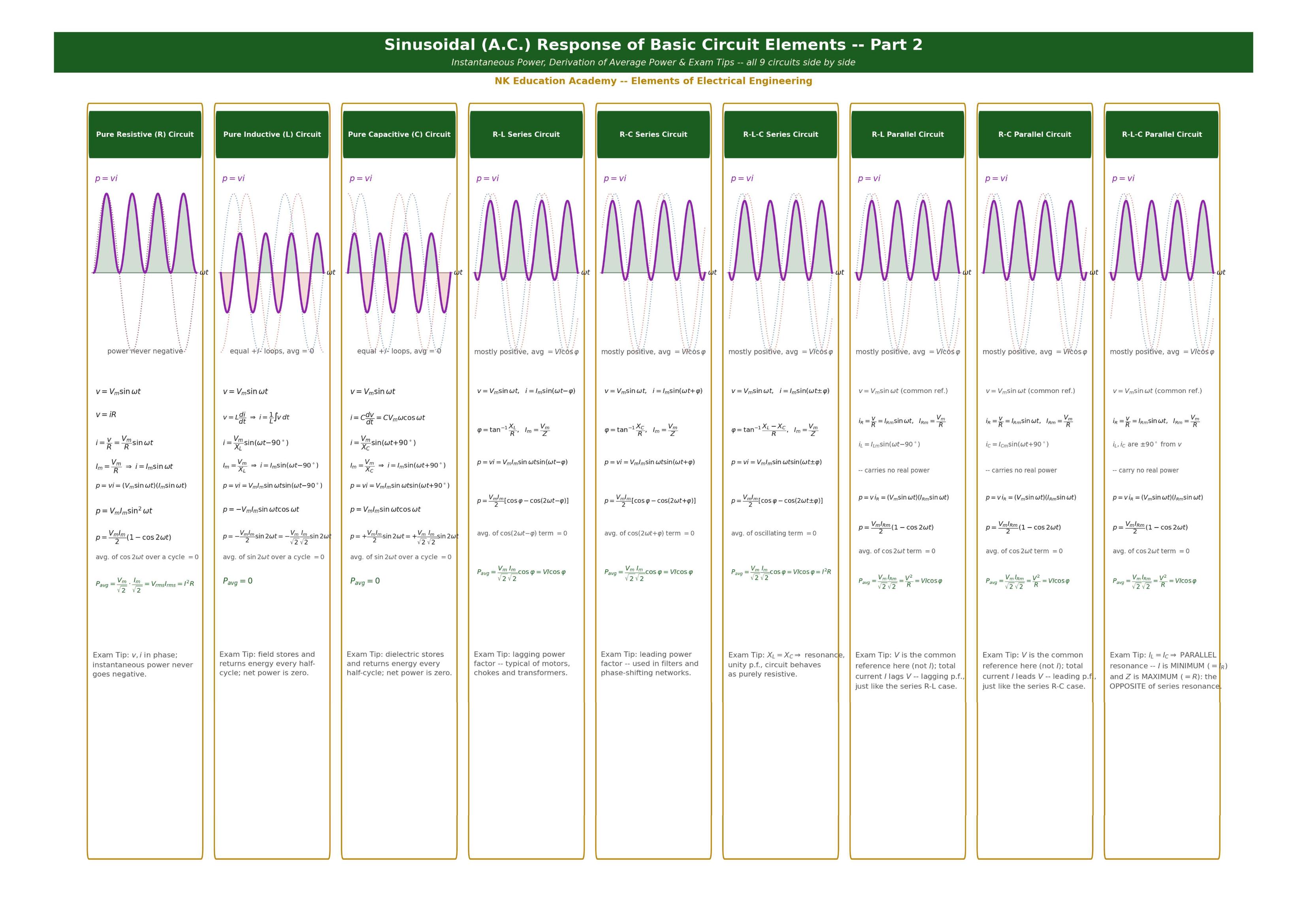The image size is (1307, 924).
Task: Click '-- carries no real power' in R-L Parallel column
Action: point(894,470)
